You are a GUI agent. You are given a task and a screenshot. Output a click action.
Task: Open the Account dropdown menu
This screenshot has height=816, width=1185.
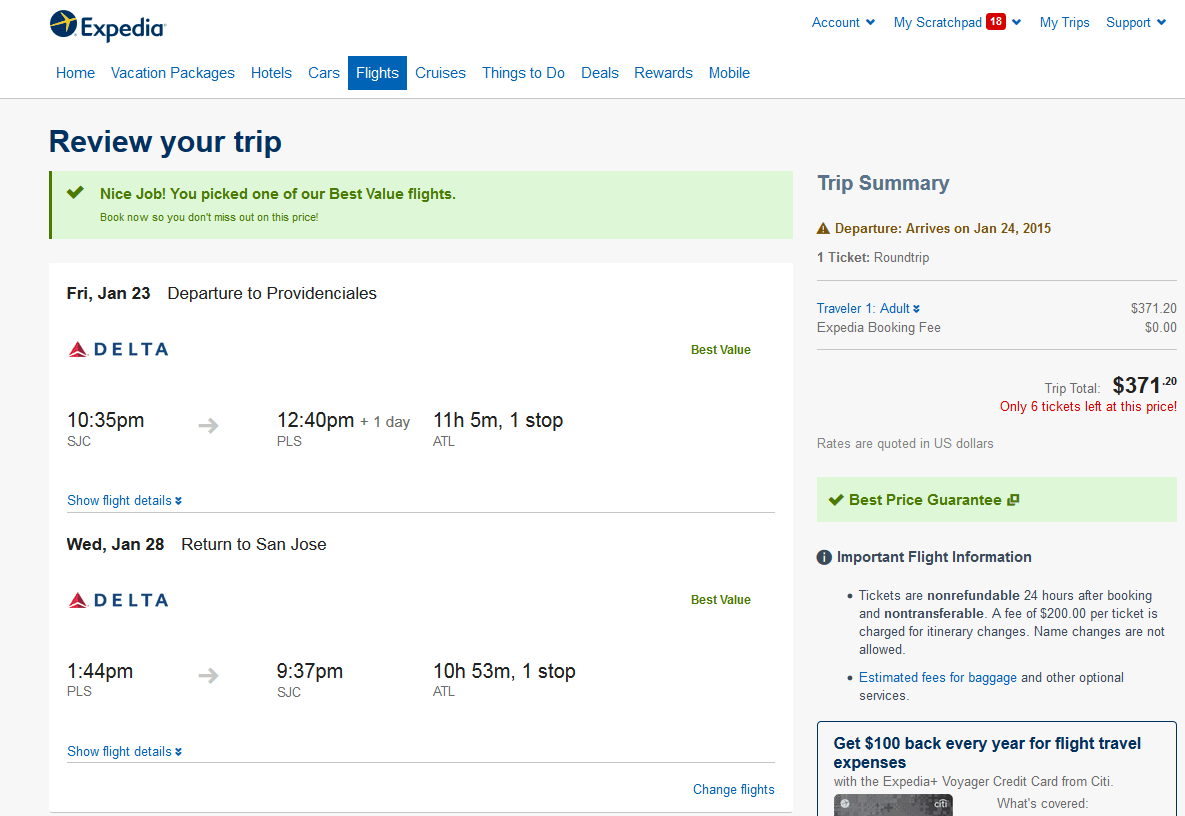843,22
